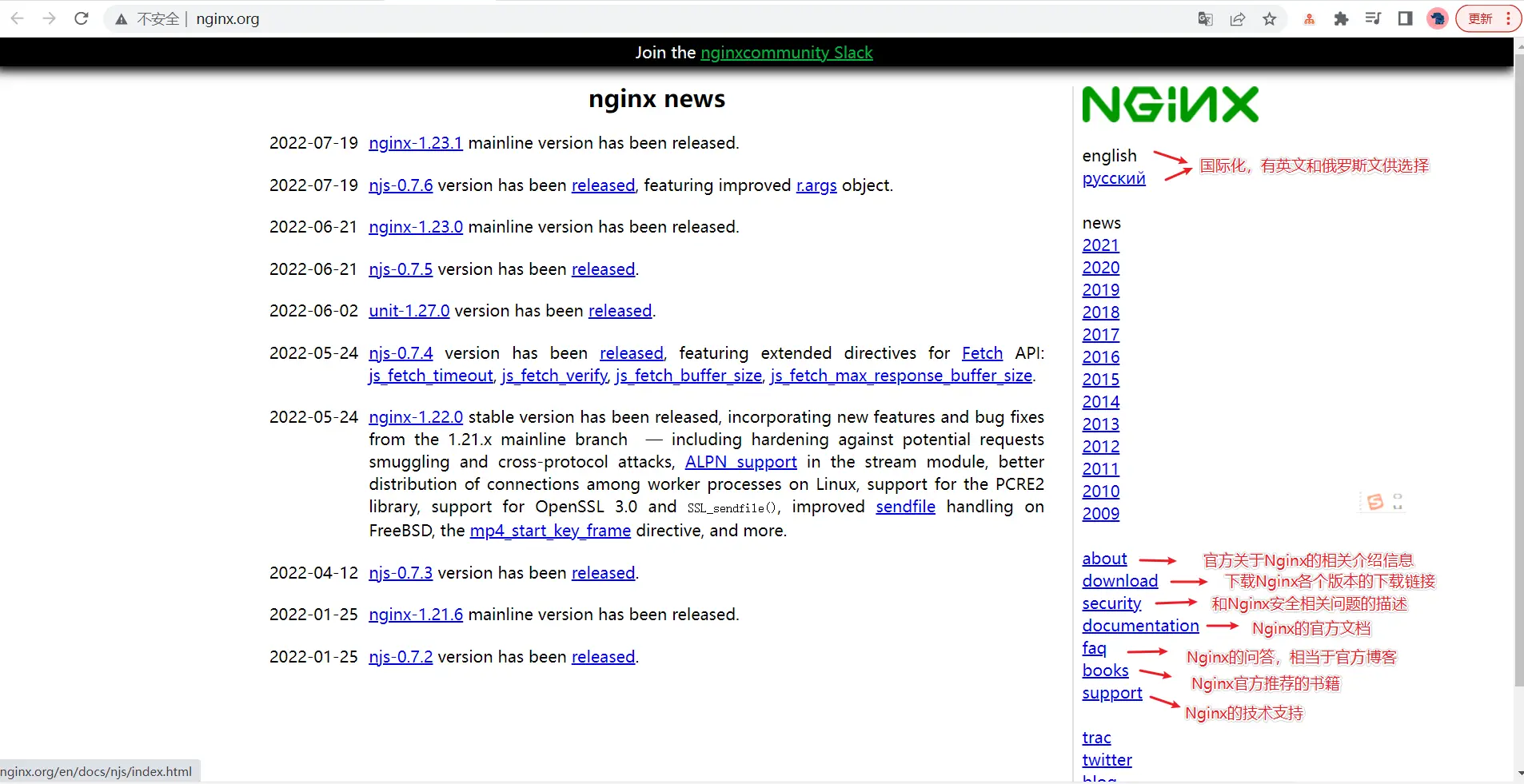
Task: Open the translate page icon
Action: [1206, 19]
